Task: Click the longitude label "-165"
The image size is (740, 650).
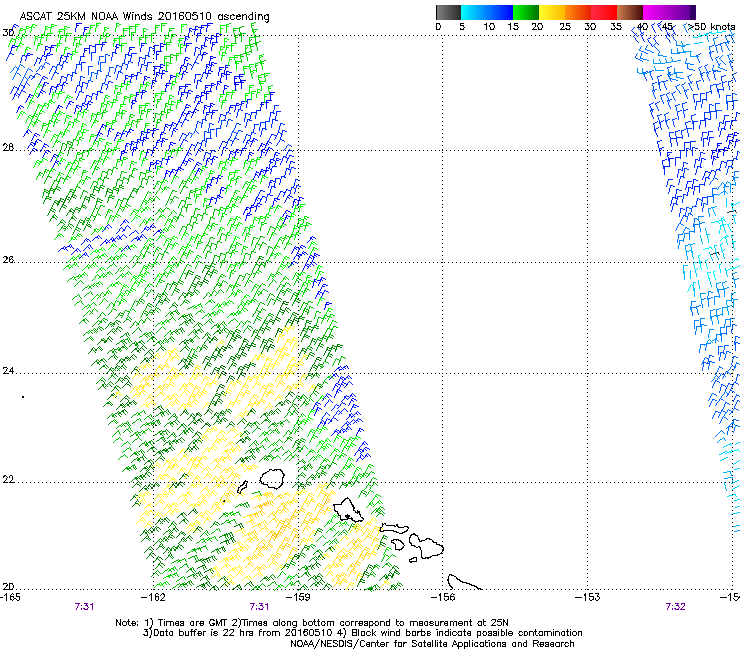Action: 10,597
